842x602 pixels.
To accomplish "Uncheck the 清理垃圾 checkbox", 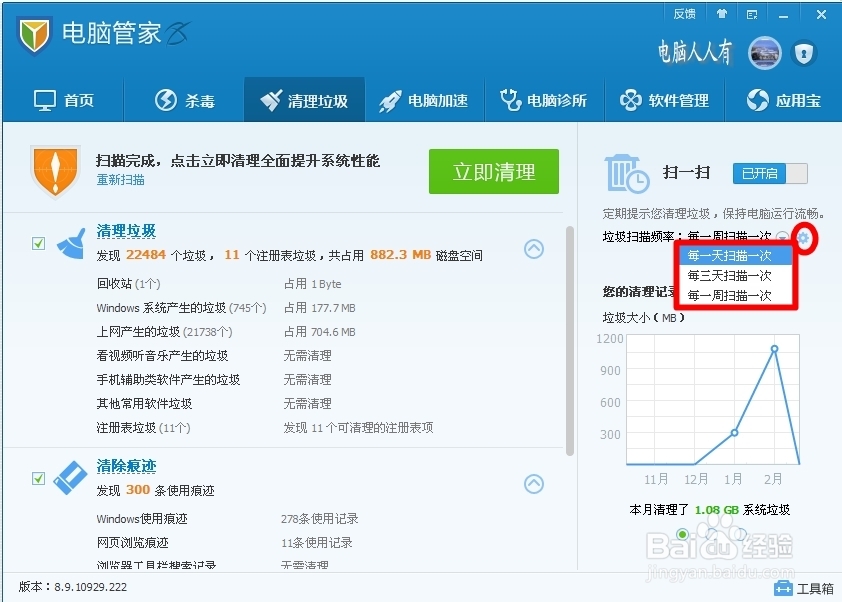I will point(38,243).
